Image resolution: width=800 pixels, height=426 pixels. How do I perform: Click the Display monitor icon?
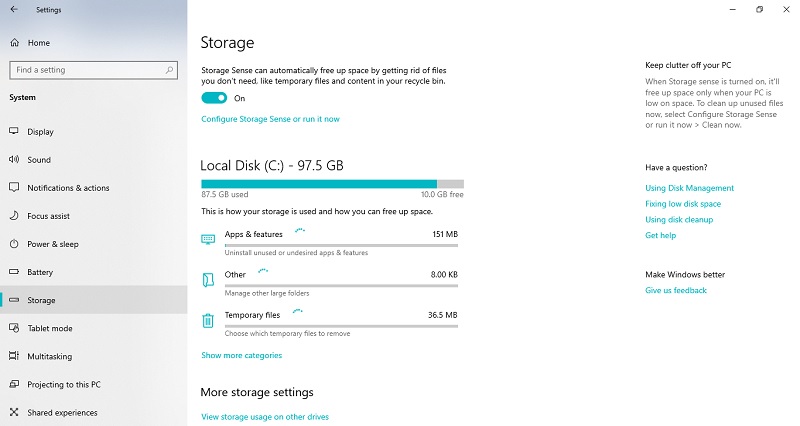click(15, 132)
